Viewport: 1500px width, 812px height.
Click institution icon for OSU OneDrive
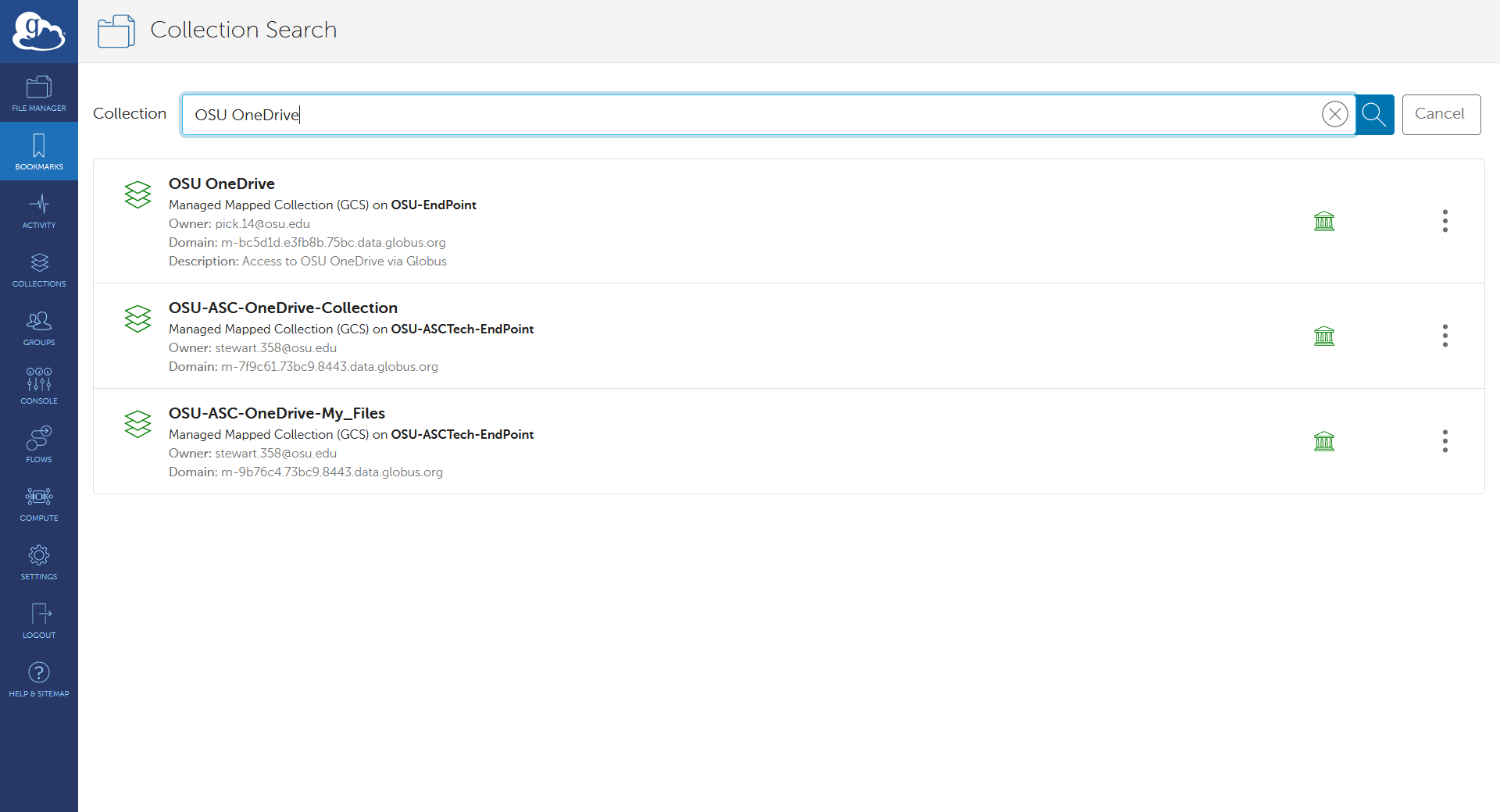tap(1324, 221)
